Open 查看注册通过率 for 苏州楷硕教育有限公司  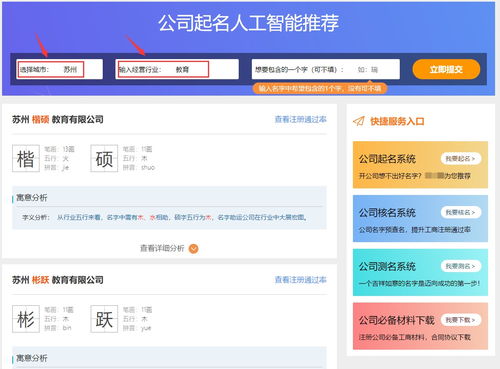pyautogui.click(x=301, y=119)
